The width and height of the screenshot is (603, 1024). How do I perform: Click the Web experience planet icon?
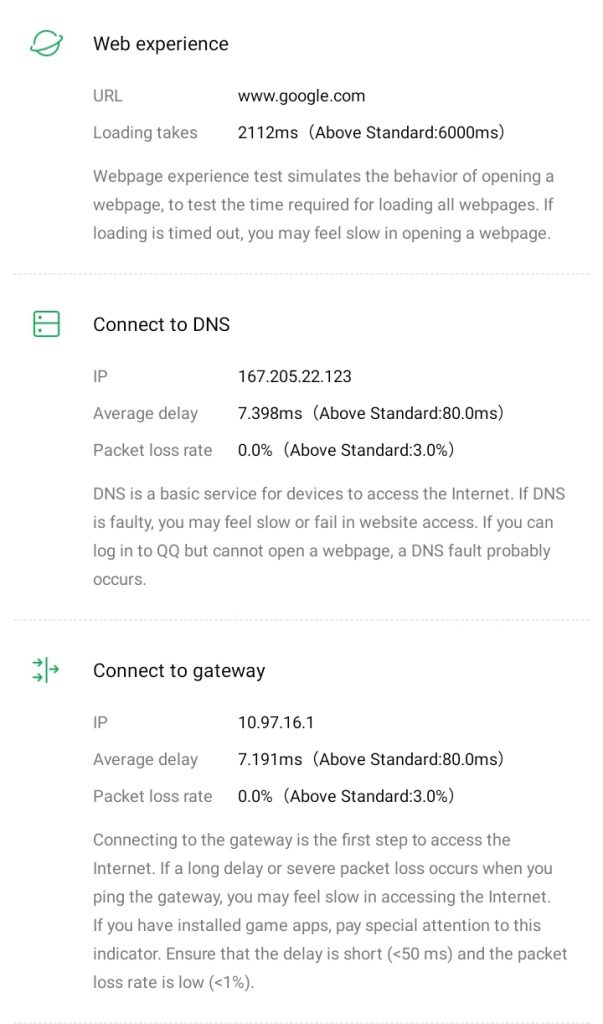click(46, 43)
